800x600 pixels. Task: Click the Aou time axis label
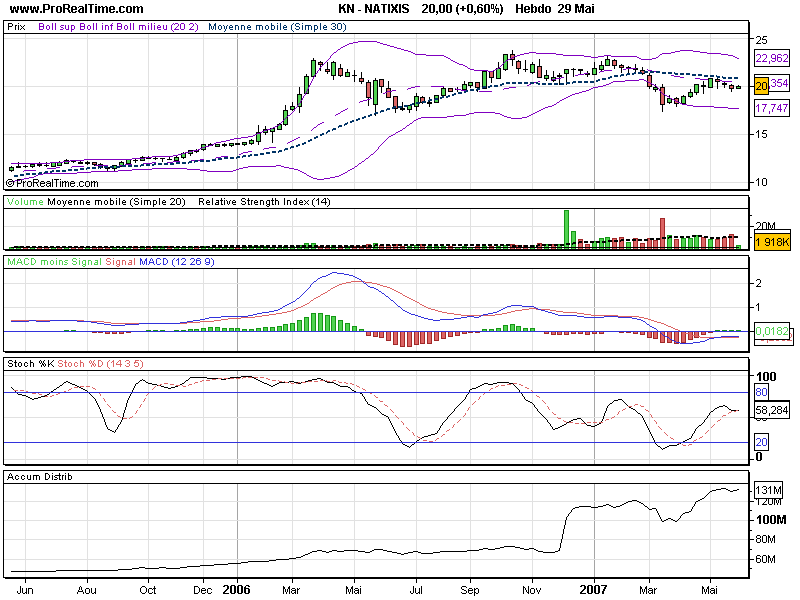87,590
